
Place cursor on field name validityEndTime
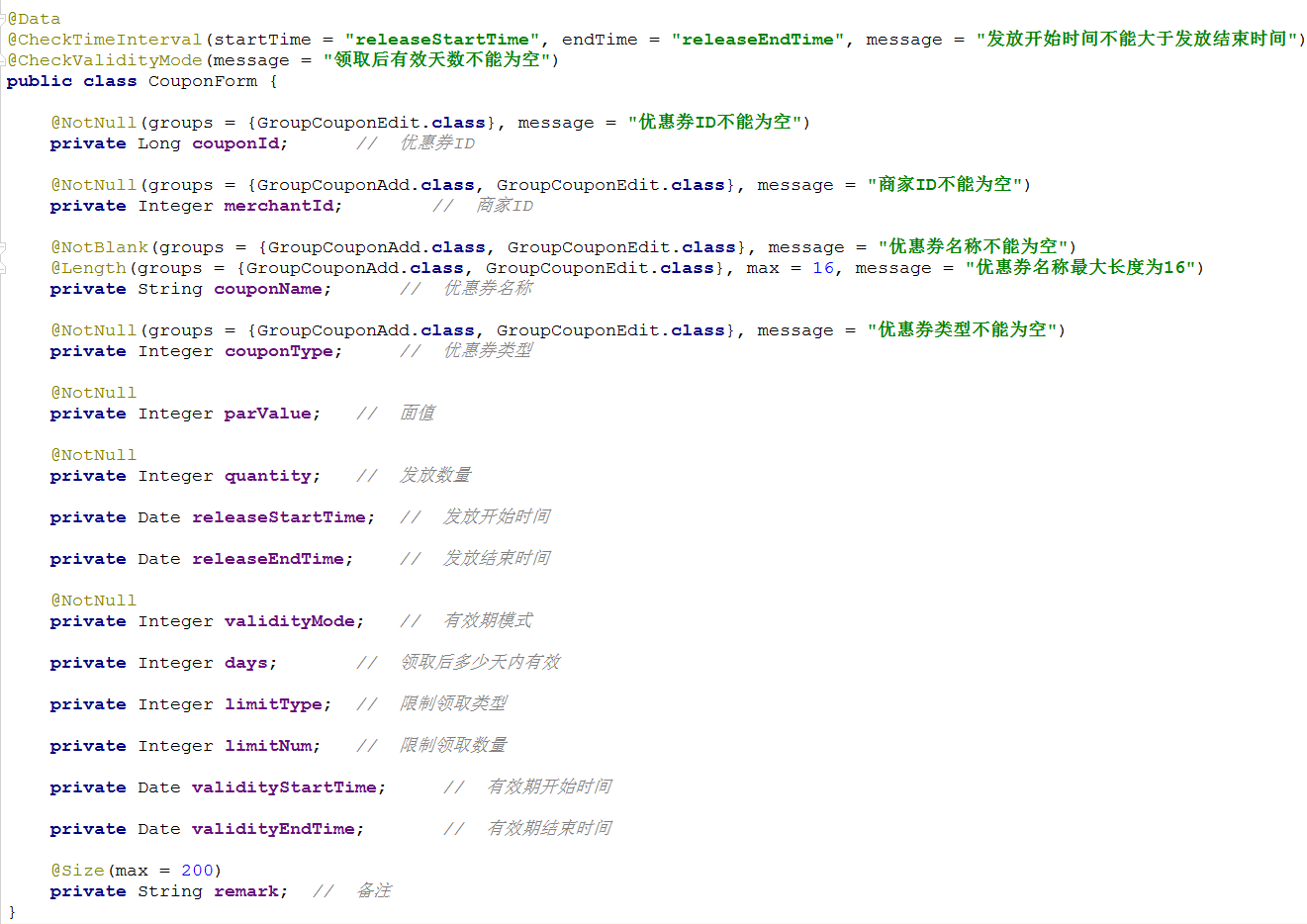click(273, 829)
